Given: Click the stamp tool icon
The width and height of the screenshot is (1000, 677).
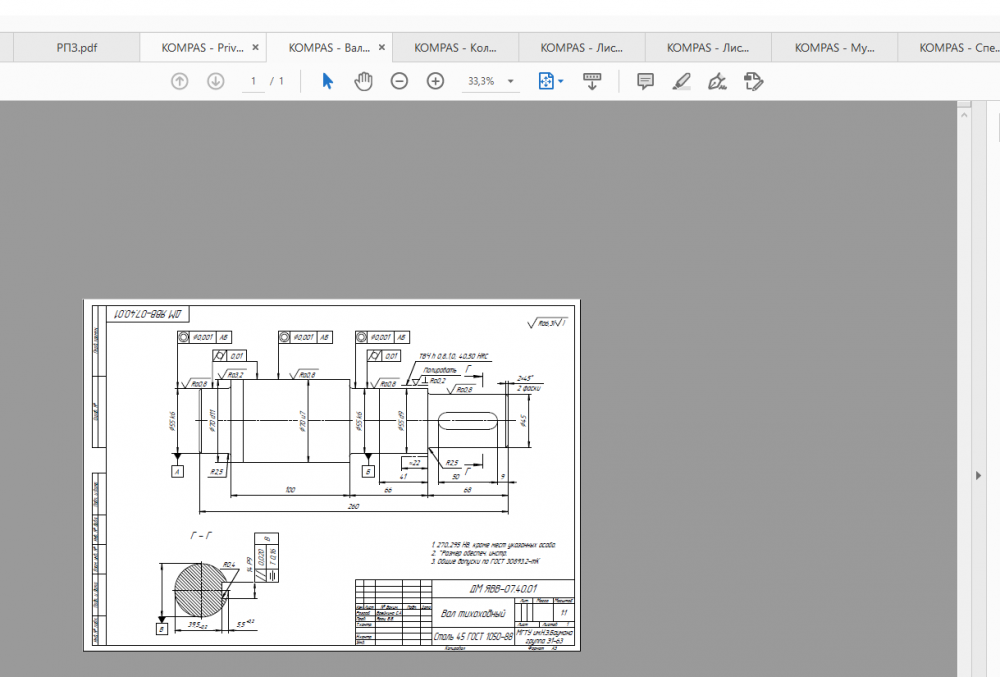Looking at the screenshot, I should pyautogui.click(x=753, y=81).
